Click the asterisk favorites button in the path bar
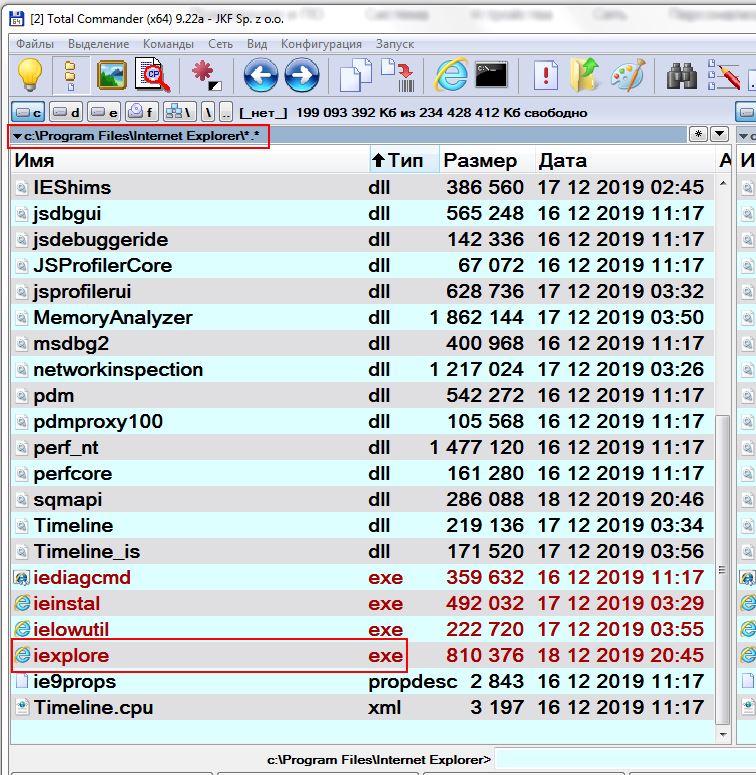756x775 pixels. [x=698, y=134]
